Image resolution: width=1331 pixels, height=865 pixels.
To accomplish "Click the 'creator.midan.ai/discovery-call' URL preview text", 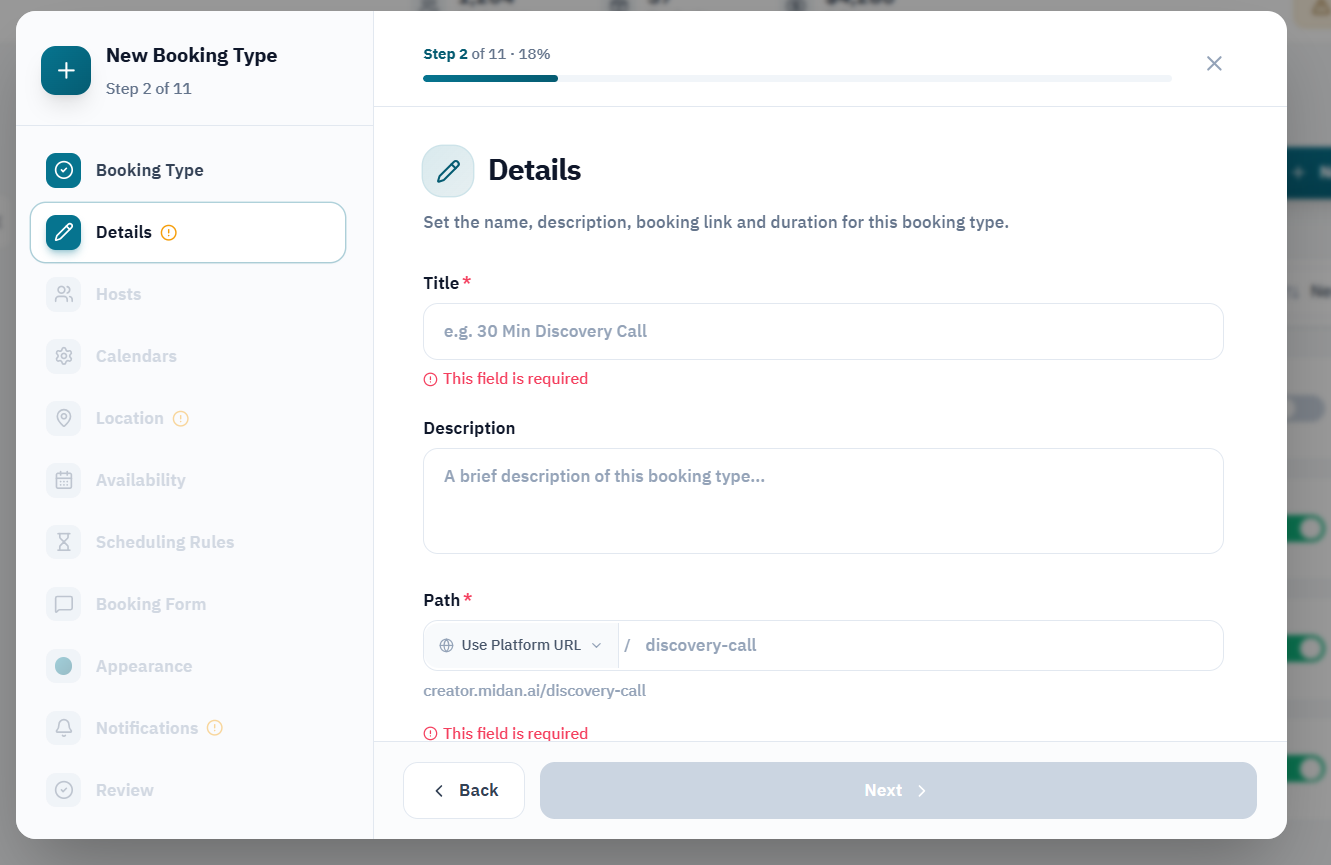I will click(x=534, y=691).
